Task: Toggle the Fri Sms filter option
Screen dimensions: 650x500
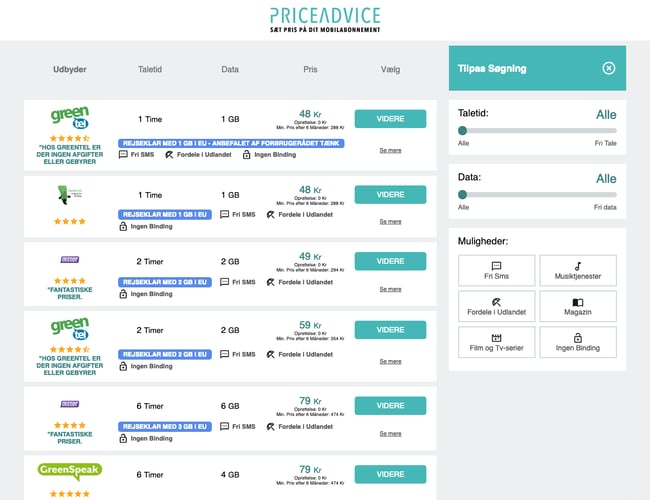Action: (x=497, y=270)
